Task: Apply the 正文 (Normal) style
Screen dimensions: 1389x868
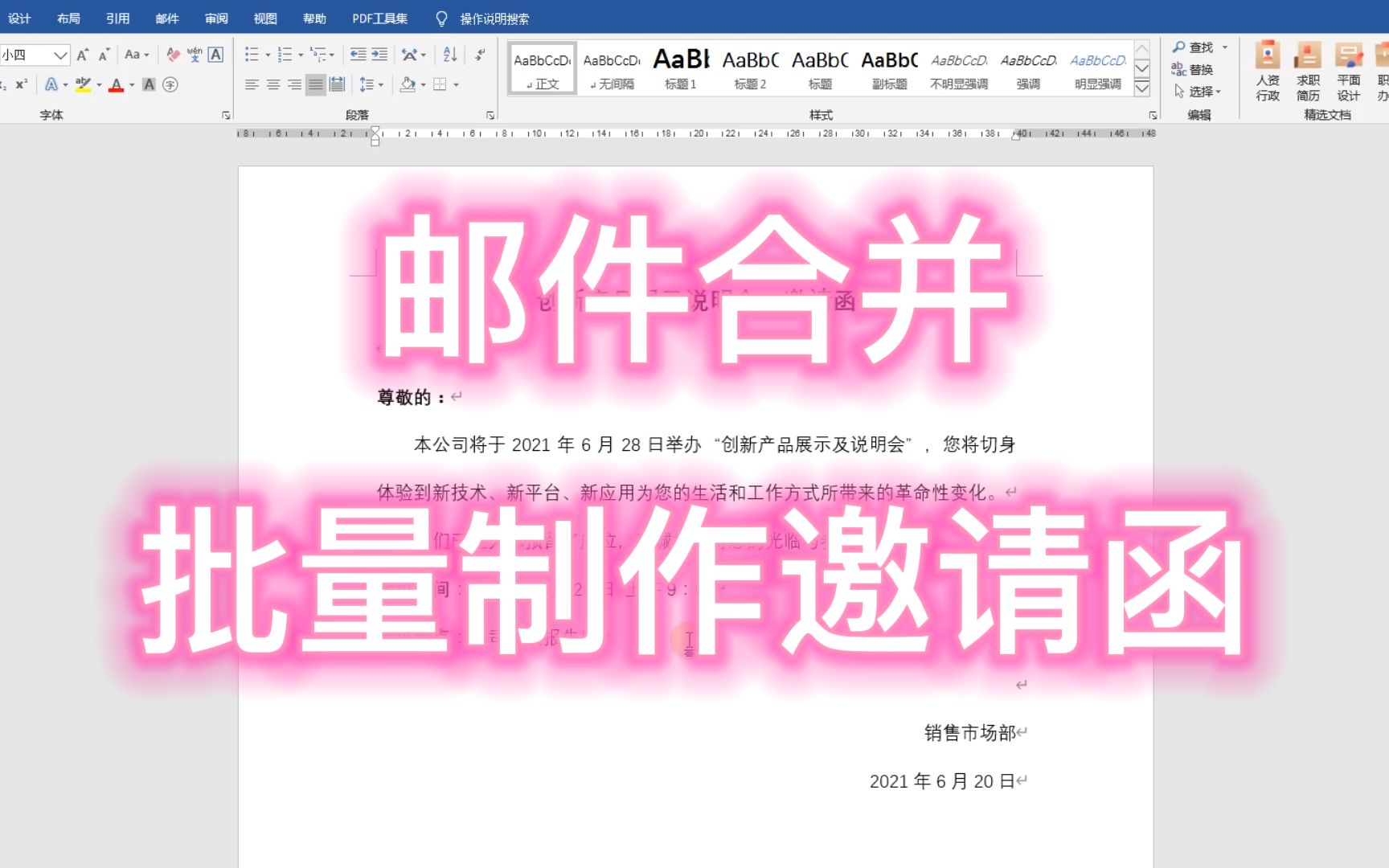Action: [543, 69]
